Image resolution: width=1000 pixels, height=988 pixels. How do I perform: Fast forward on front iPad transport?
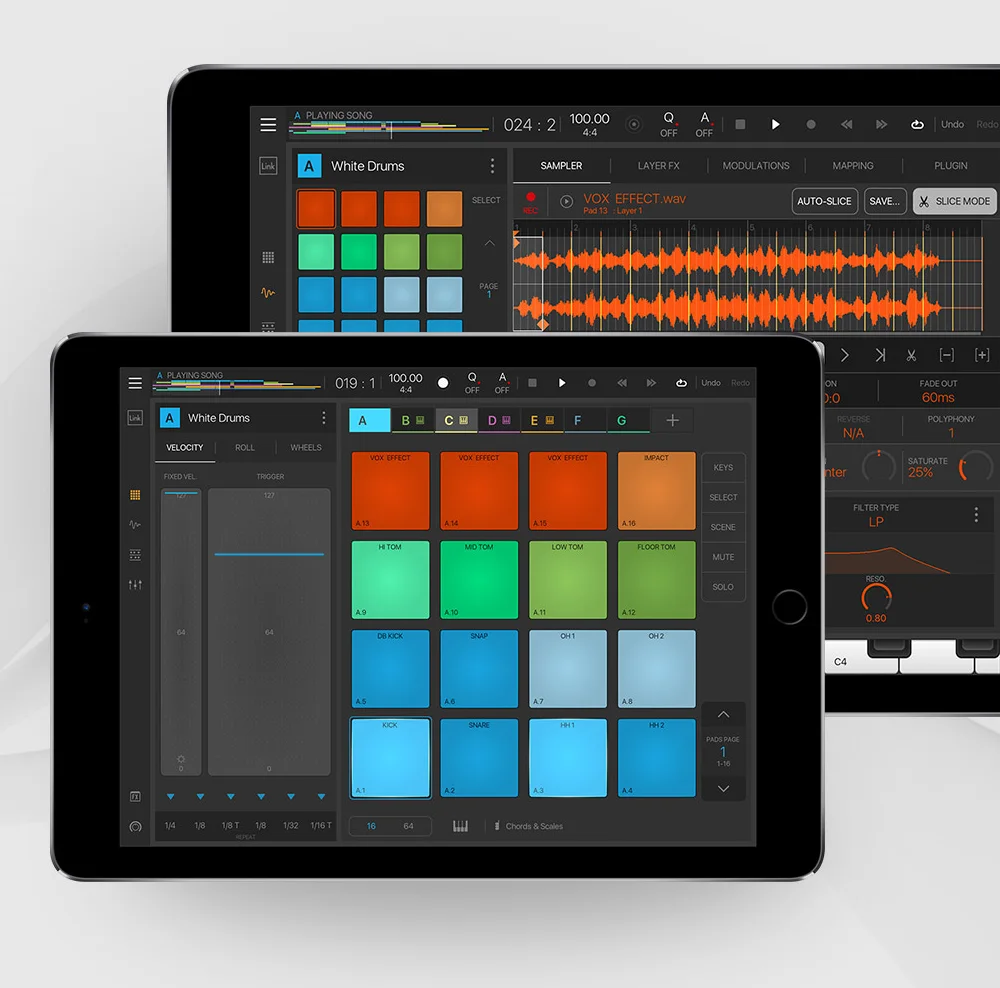651,383
